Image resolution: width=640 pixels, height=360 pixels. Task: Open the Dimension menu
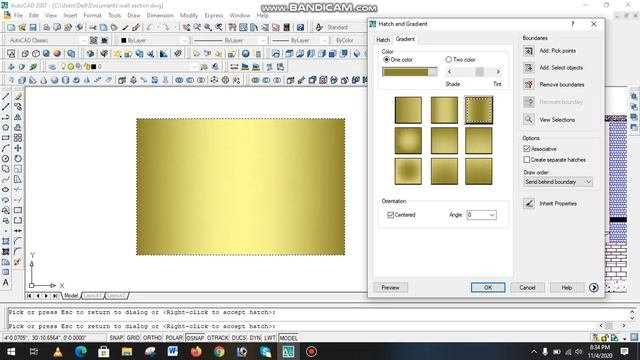tap(160, 15)
